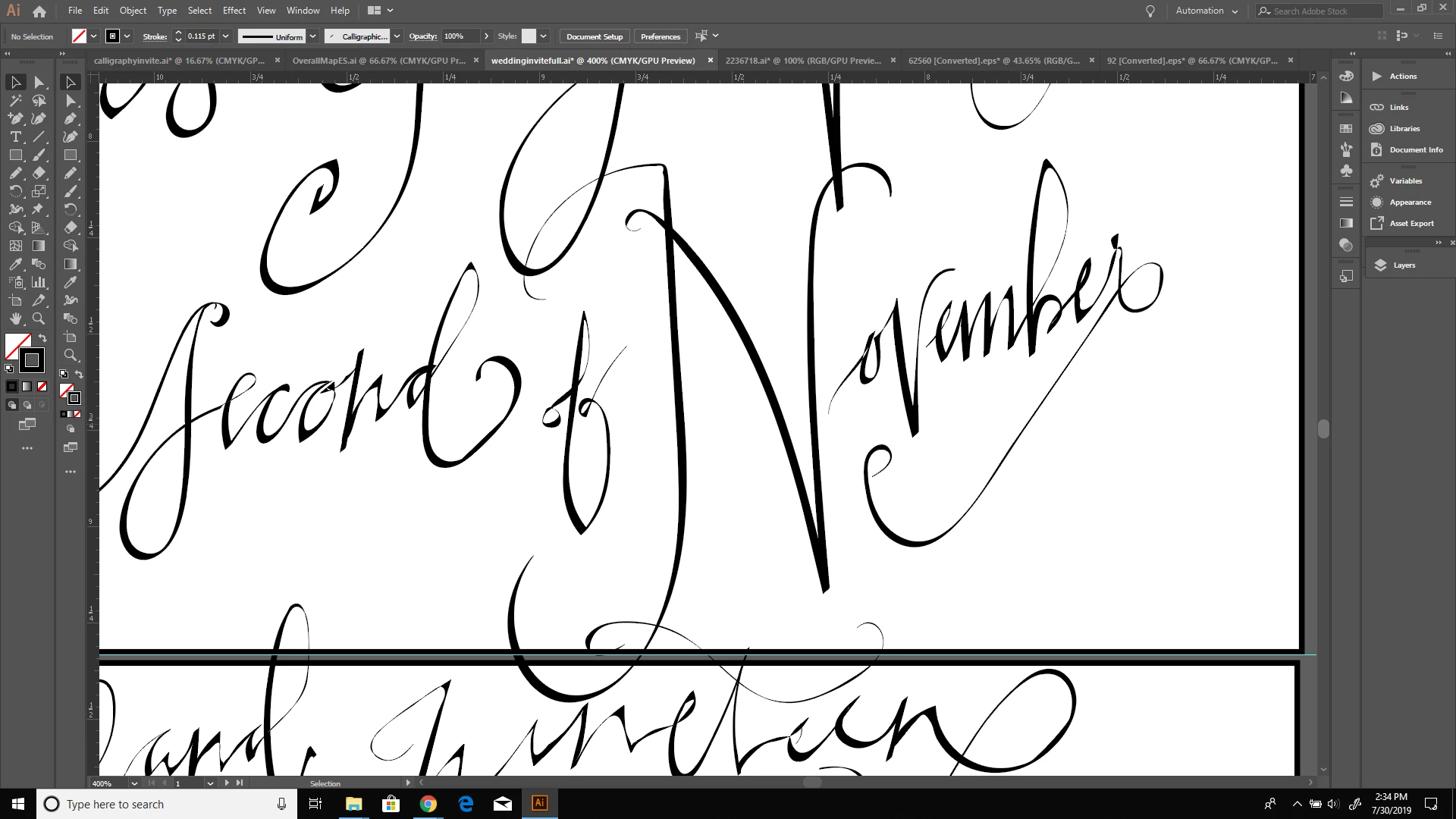
Task: Open the Transparency panel icon
Action: (x=1346, y=245)
